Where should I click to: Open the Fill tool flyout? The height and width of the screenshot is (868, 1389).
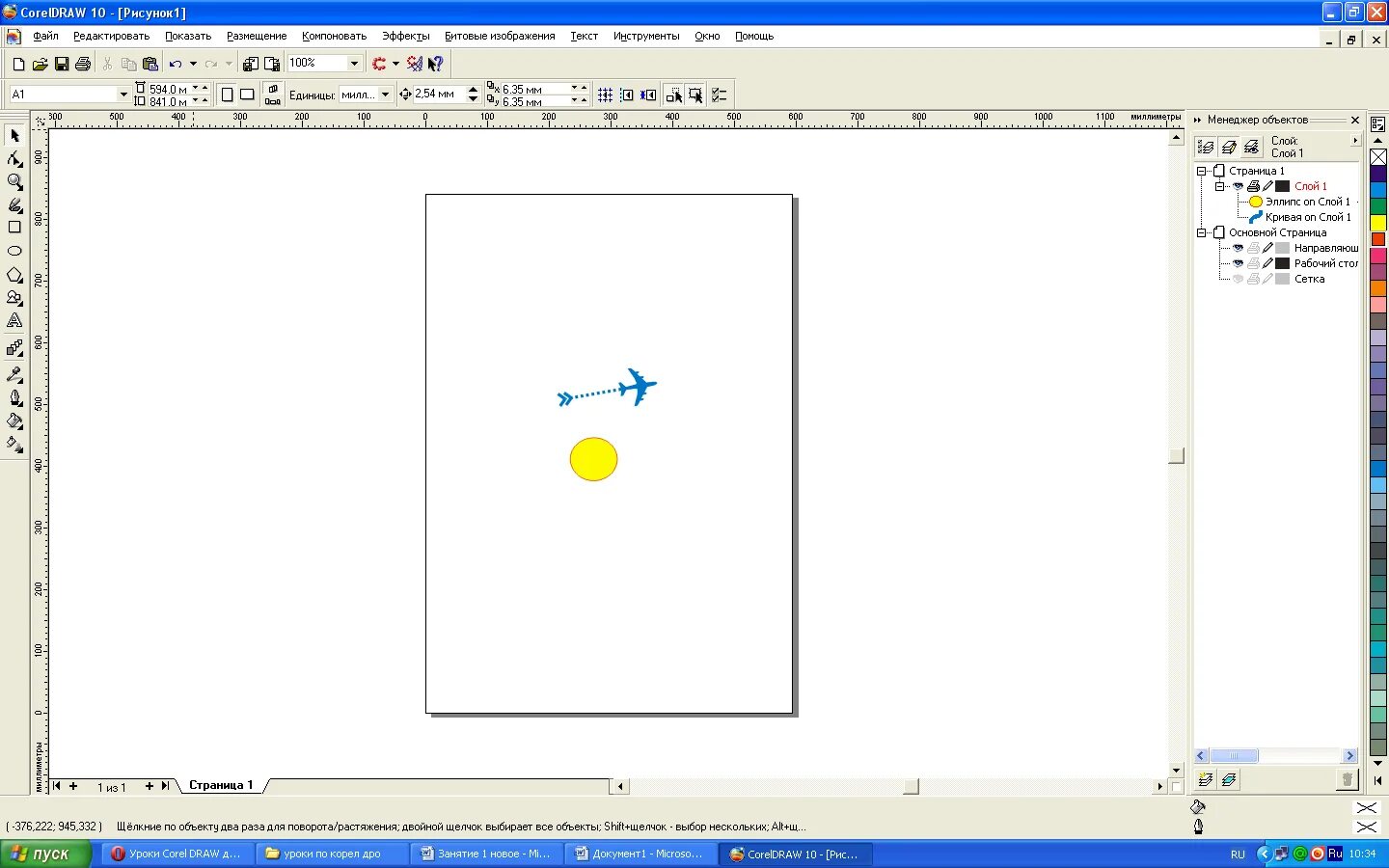pyautogui.click(x=14, y=420)
